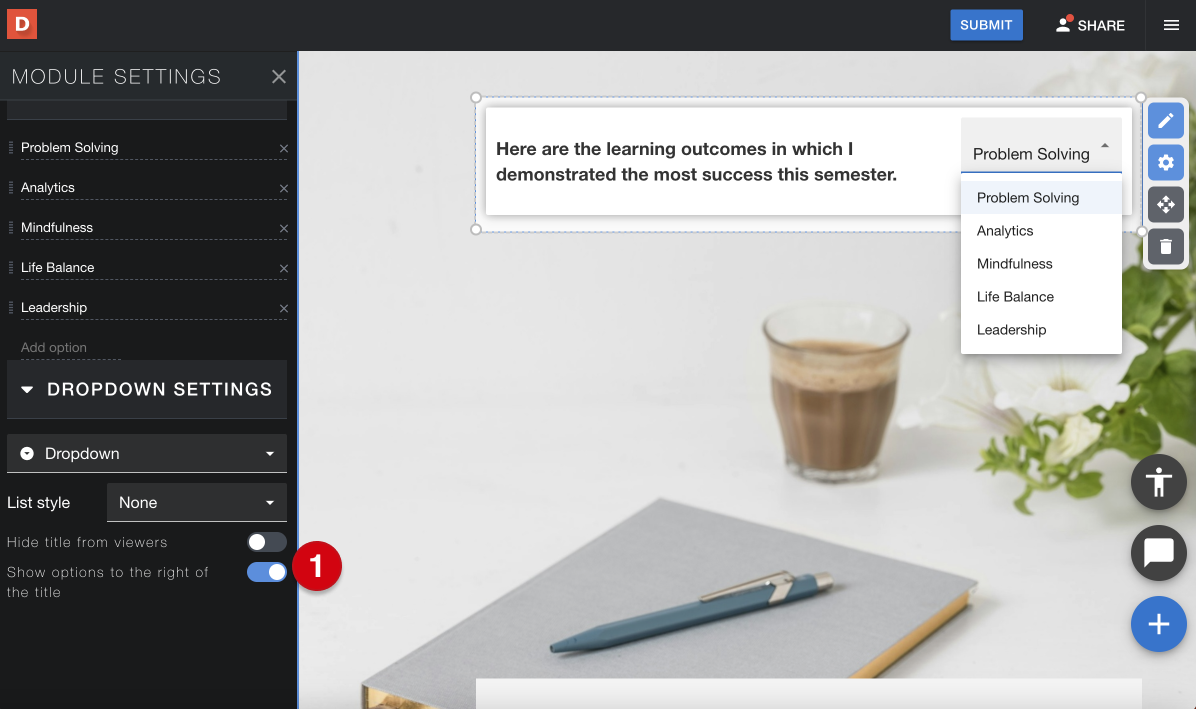Open the List style None dropdown
This screenshot has height=709, width=1196.
(x=197, y=502)
